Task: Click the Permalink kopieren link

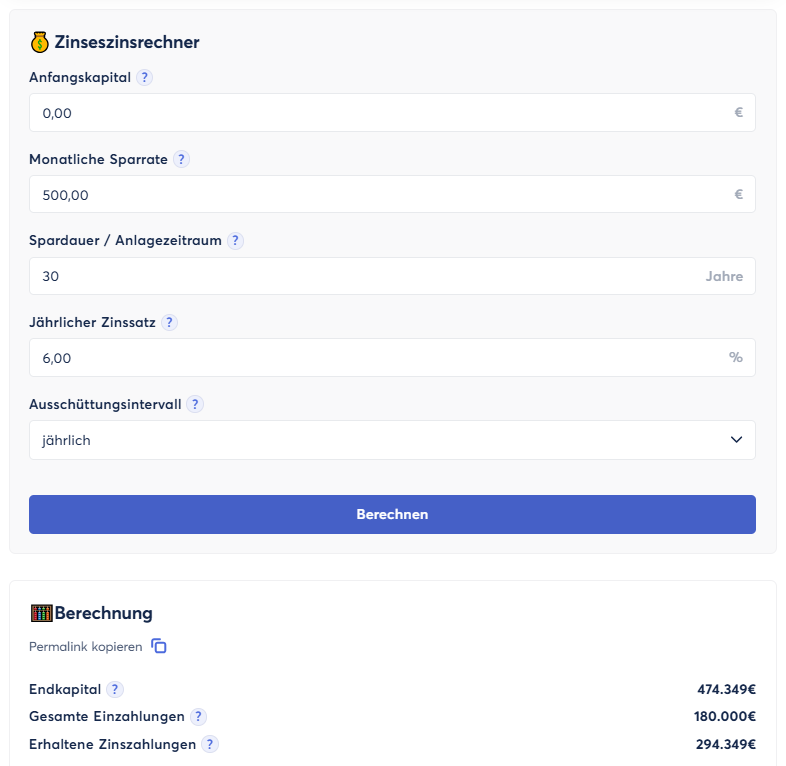Action: 86,647
